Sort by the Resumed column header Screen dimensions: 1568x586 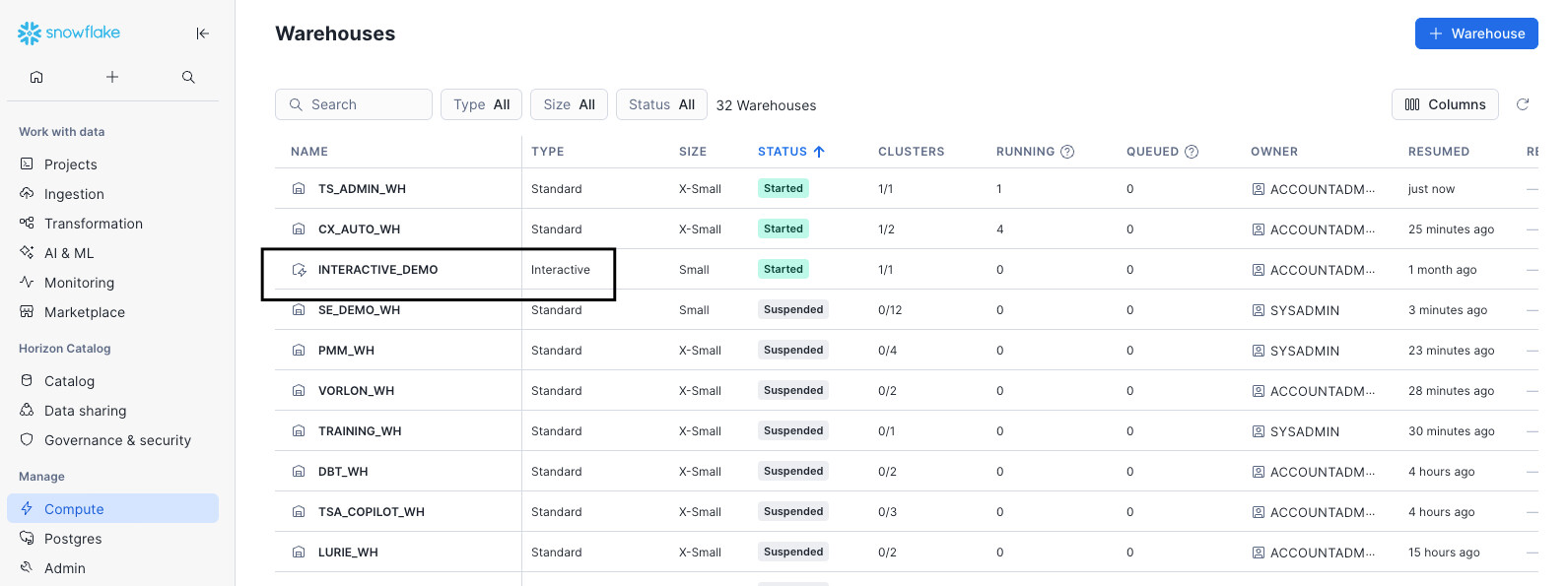click(x=1439, y=152)
